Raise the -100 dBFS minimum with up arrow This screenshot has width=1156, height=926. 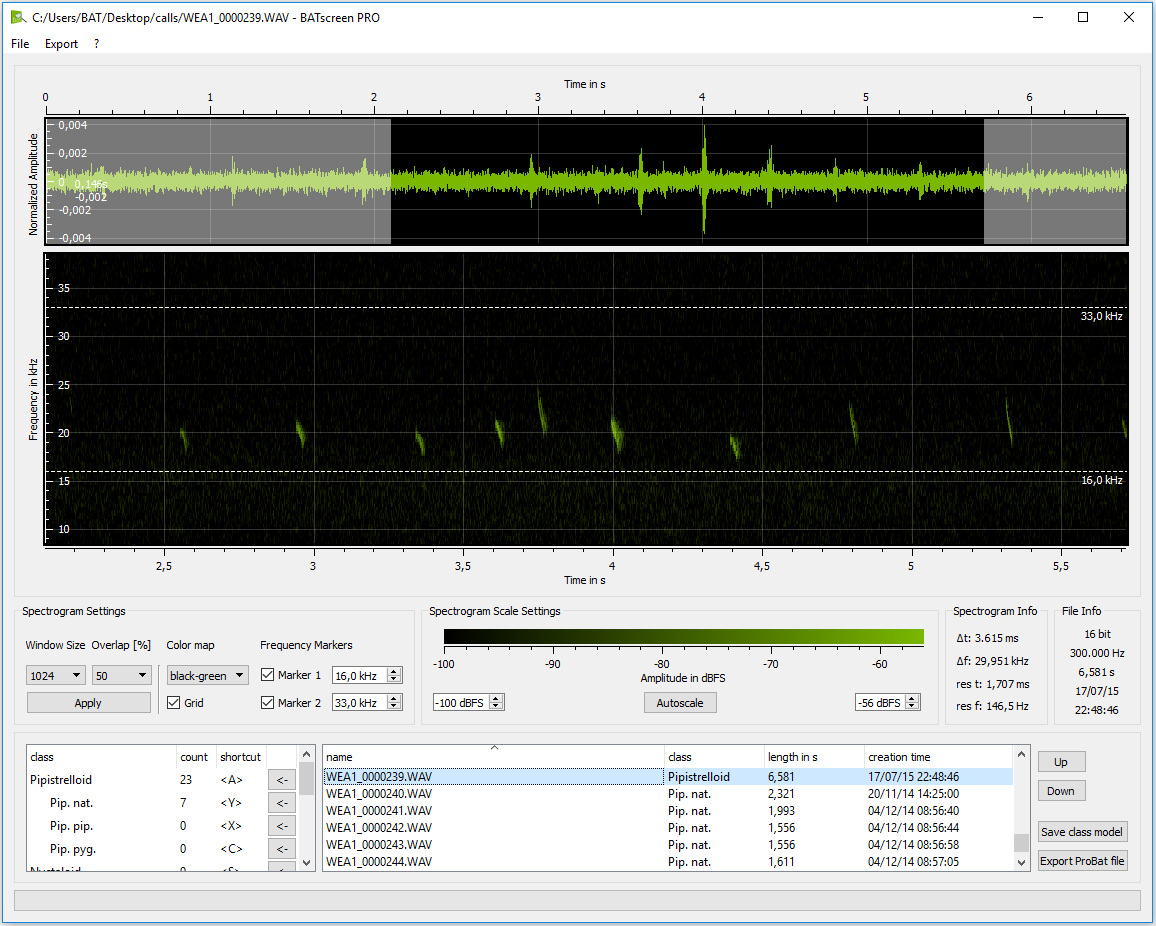pos(497,699)
